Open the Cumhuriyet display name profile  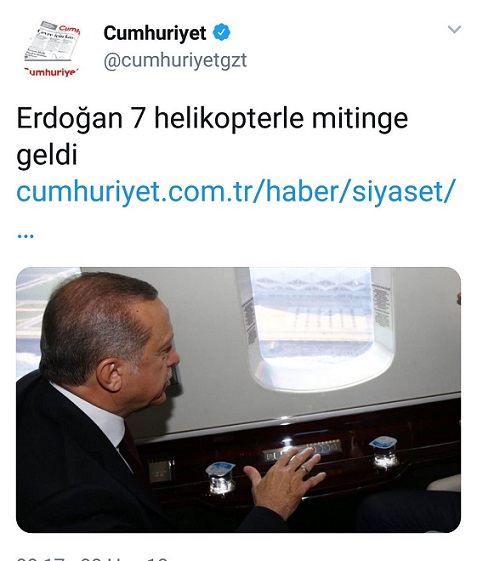[x=155, y=33]
